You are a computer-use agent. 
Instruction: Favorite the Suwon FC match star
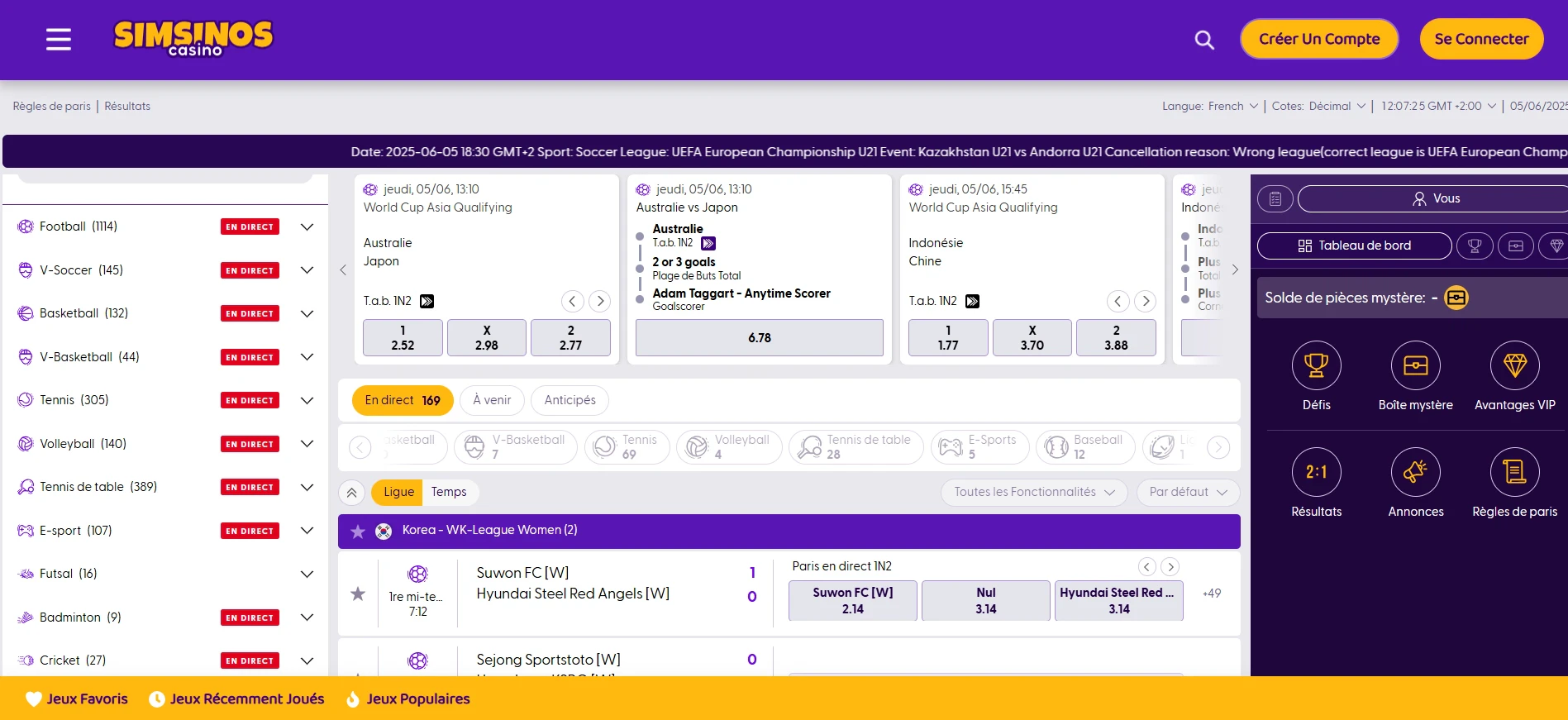pos(357,594)
